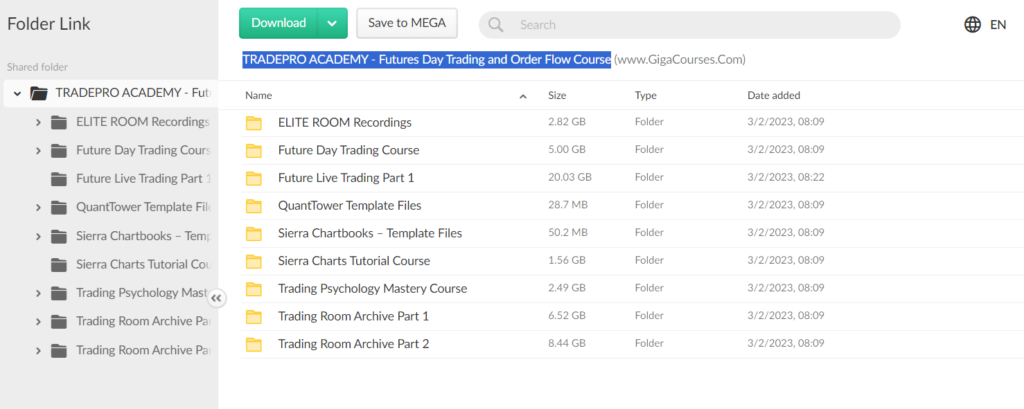Open the Download options dropdown arrow
This screenshot has height=409, width=1024.
coord(332,24)
